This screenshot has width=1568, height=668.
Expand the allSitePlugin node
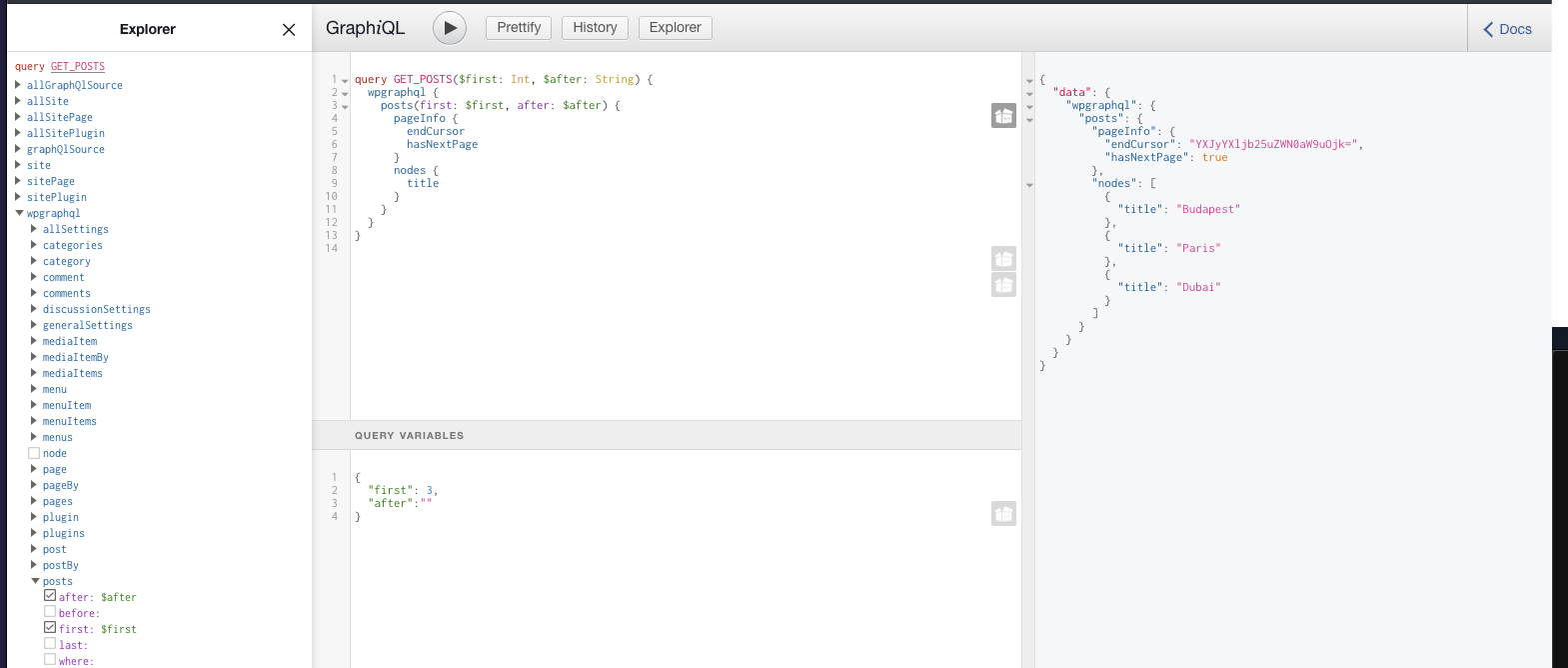(18, 133)
